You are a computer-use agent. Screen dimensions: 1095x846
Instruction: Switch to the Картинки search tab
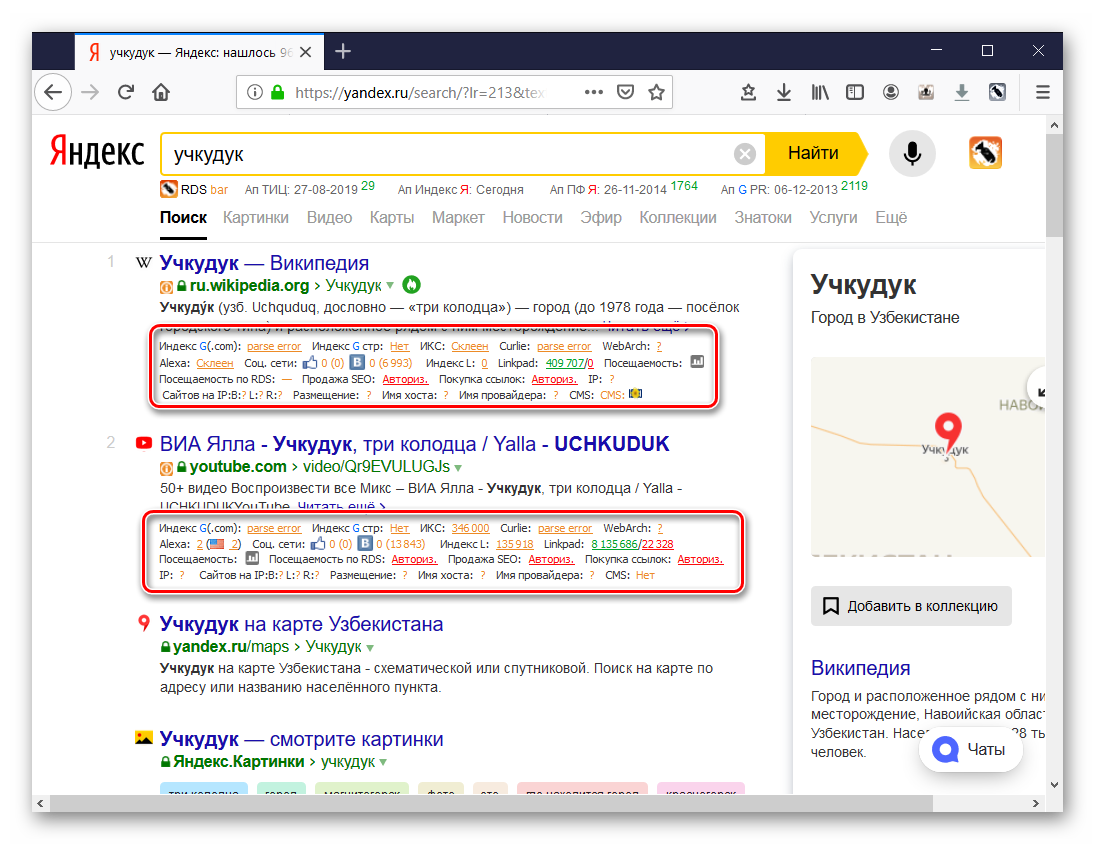click(256, 217)
